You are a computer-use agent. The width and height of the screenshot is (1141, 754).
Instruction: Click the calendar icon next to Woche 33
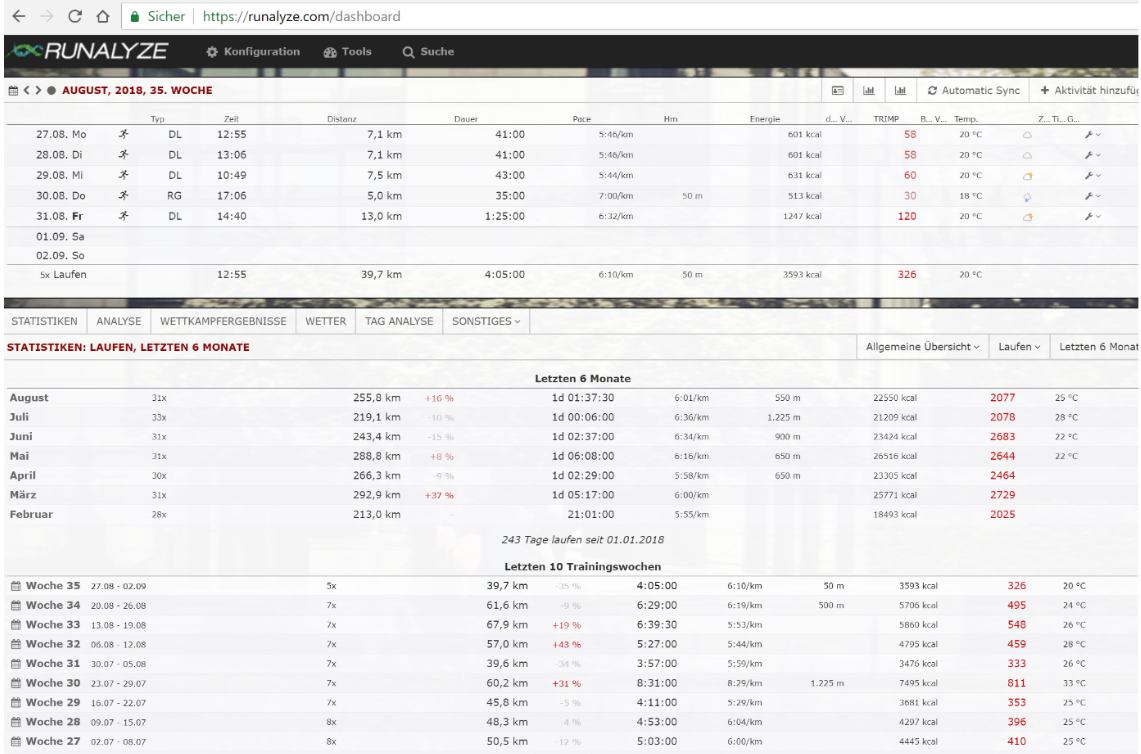(15, 626)
